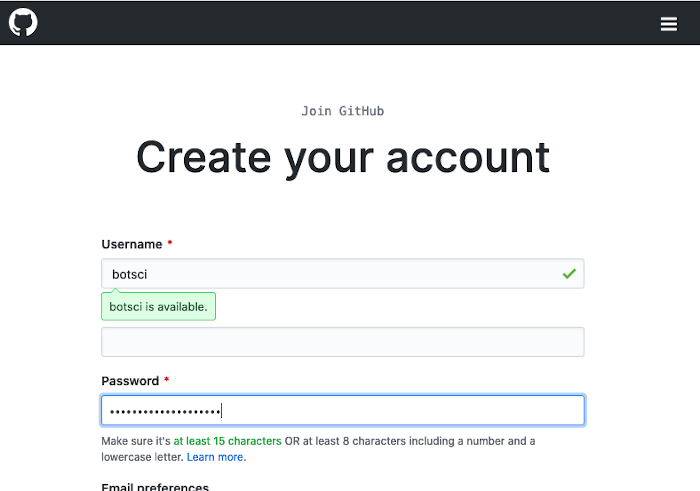Focus the Password input field
Image resolution: width=700 pixels, height=491 pixels.
[x=342, y=410]
